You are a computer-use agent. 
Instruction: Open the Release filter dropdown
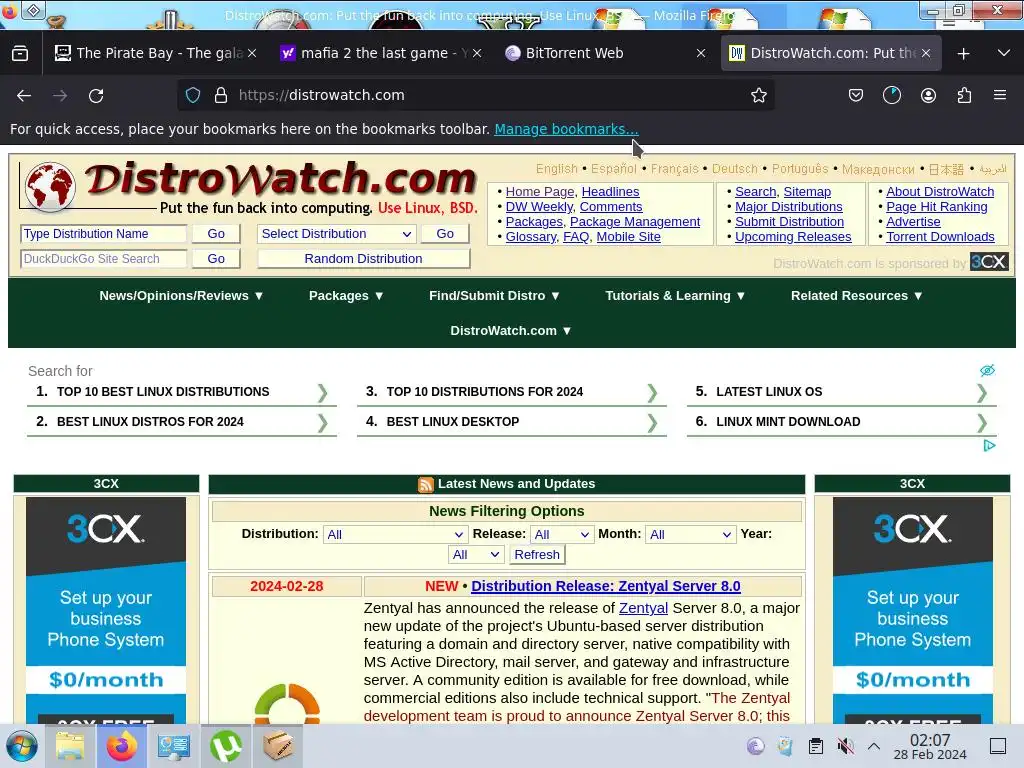pos(562,534)
